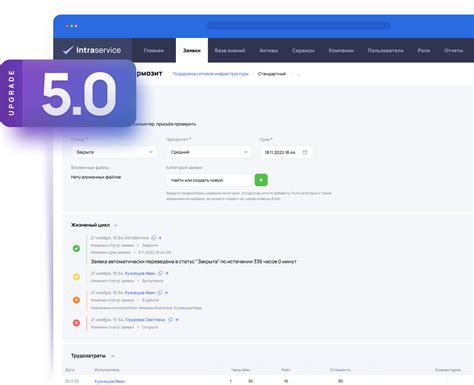The image size is (474, 385).
Task: Open the Пользователи tab
Action: click(x=385, y=51)
